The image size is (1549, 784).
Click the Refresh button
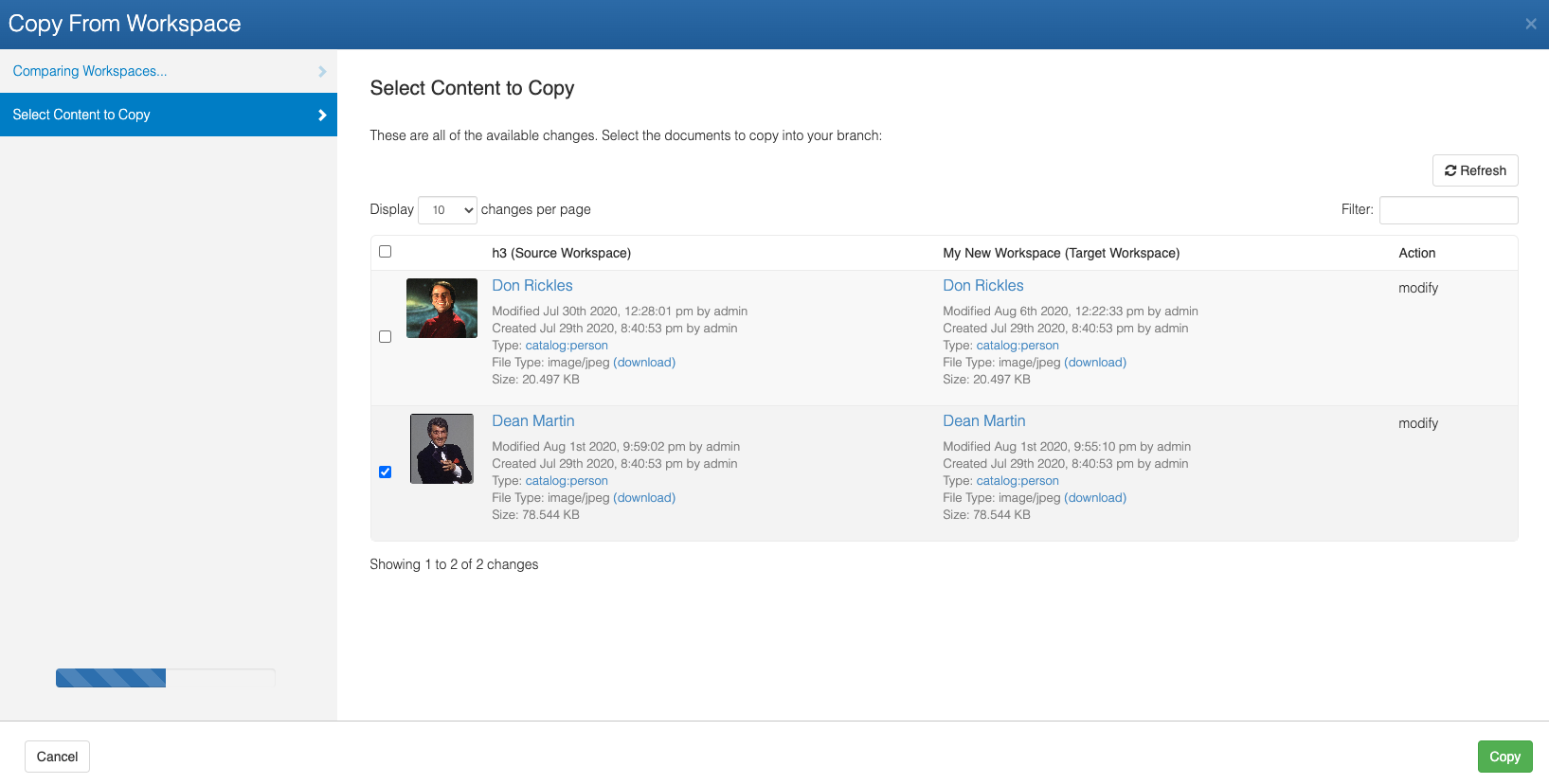pyautogui.click(x=1474, y=170)
